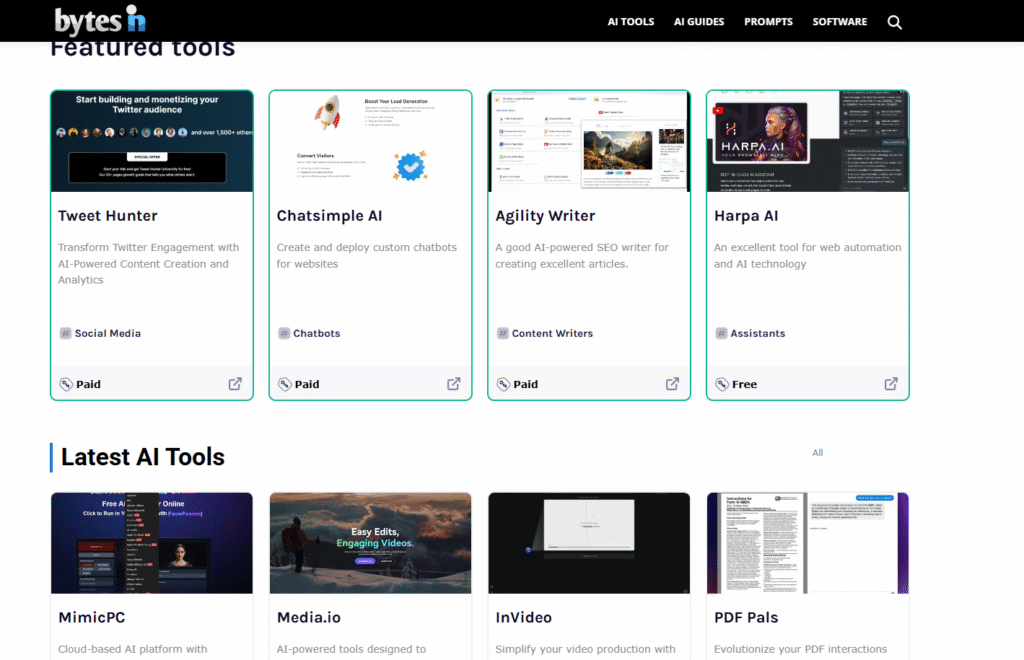
Task: Select the Content Writers category tag
Action: click(x=552, y=333)
